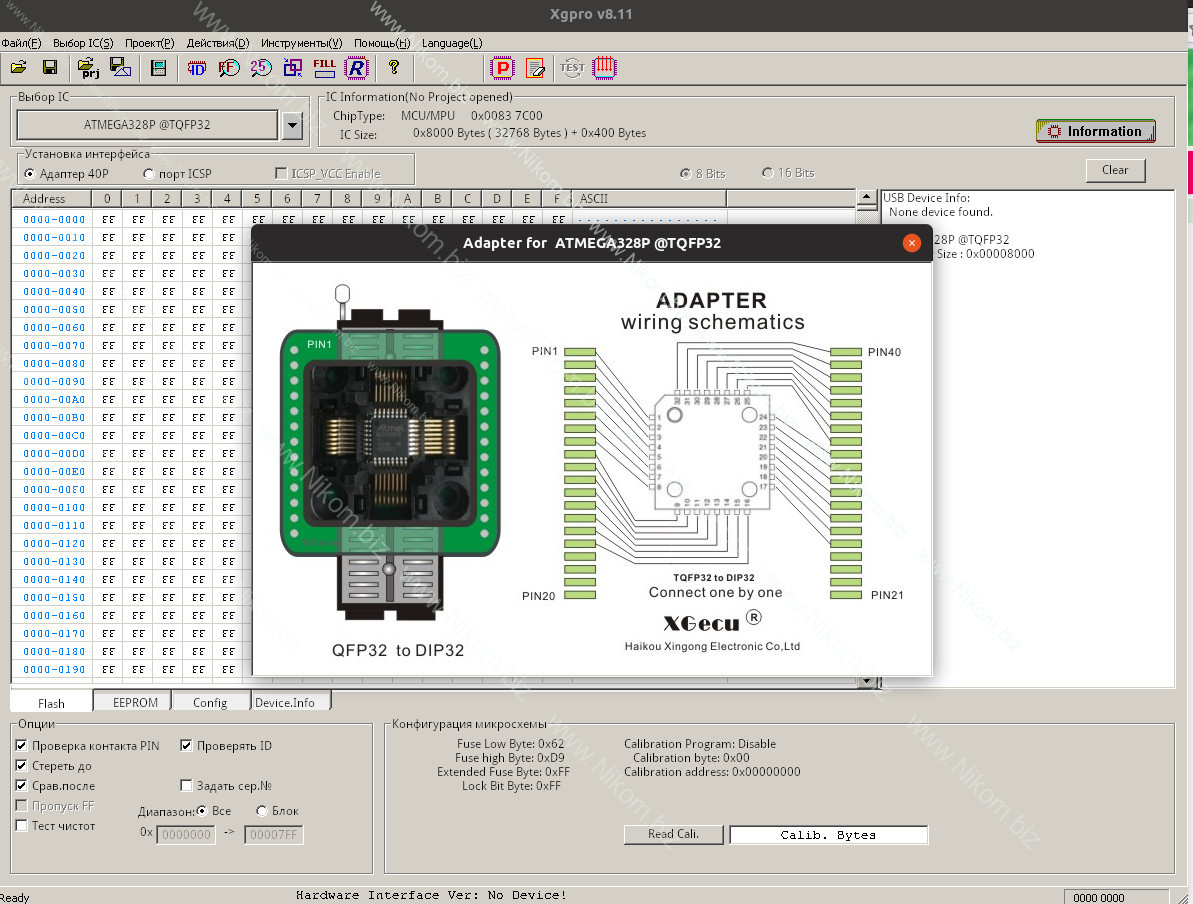The image size is (1193, 904).
Task: Click the Lock Bit Byte: 0xFF text
Action: (511, 786)
